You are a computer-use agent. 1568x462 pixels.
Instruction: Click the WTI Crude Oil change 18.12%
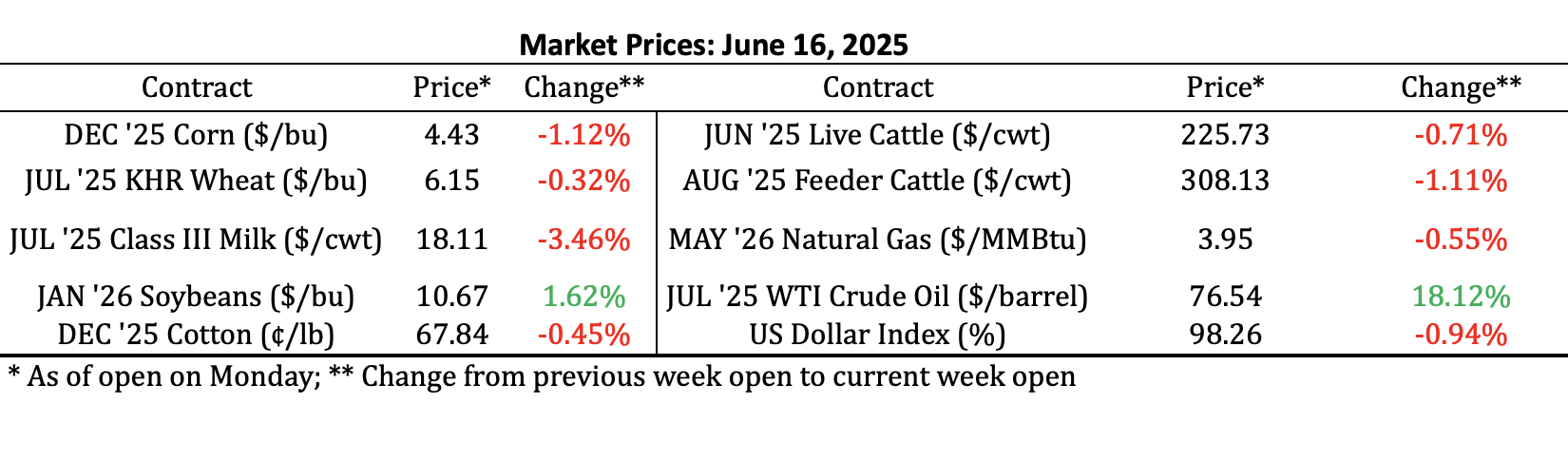(1461, 297)
